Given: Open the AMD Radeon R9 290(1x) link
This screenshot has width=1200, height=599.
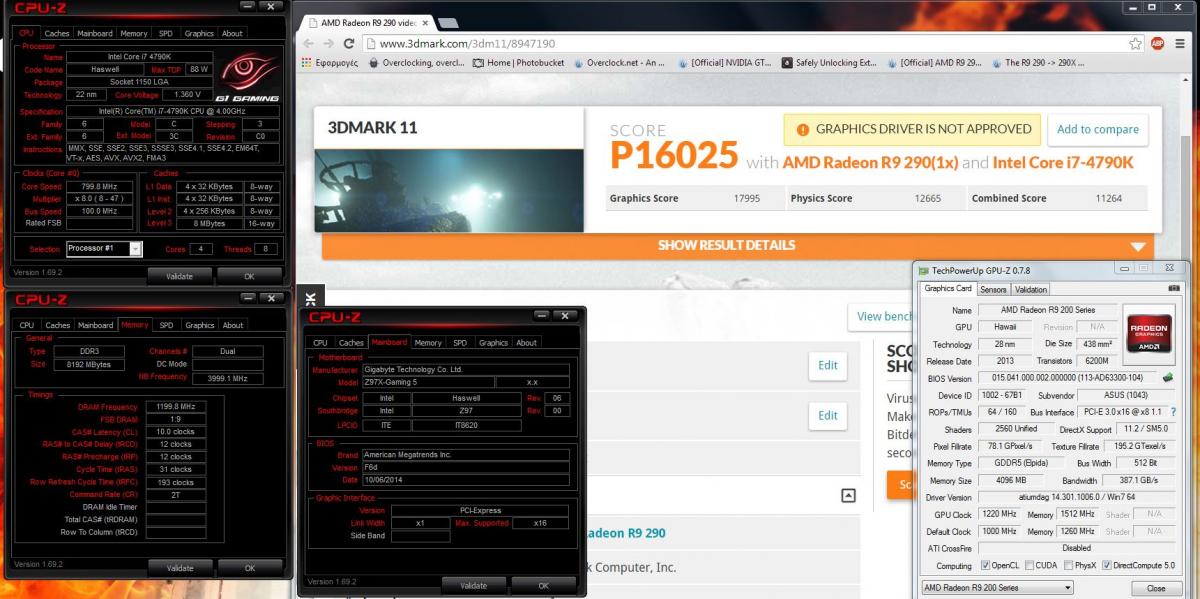Looking at the screenshot, I should pyautogui.click(x=870, y=162).
